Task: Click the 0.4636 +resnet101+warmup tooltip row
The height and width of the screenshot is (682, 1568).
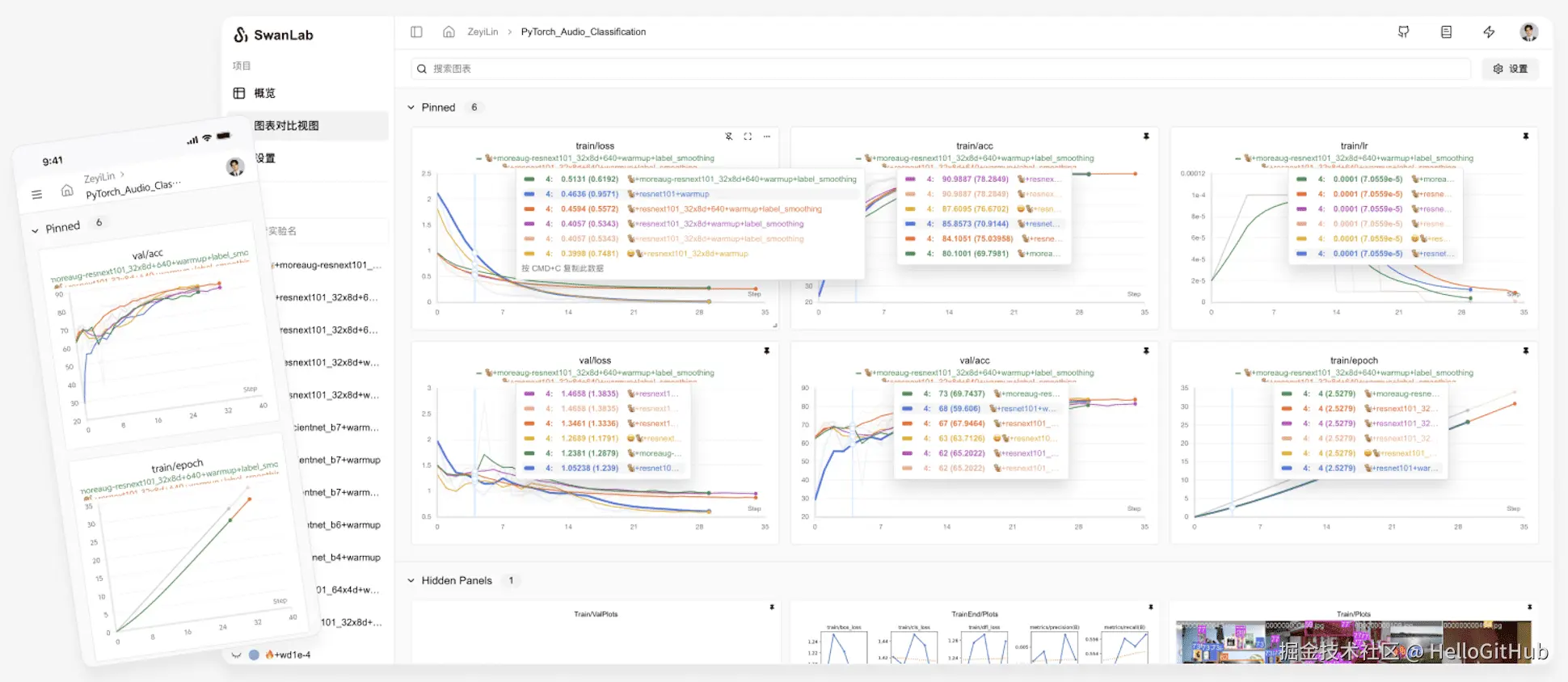Action: click(689, 194)
